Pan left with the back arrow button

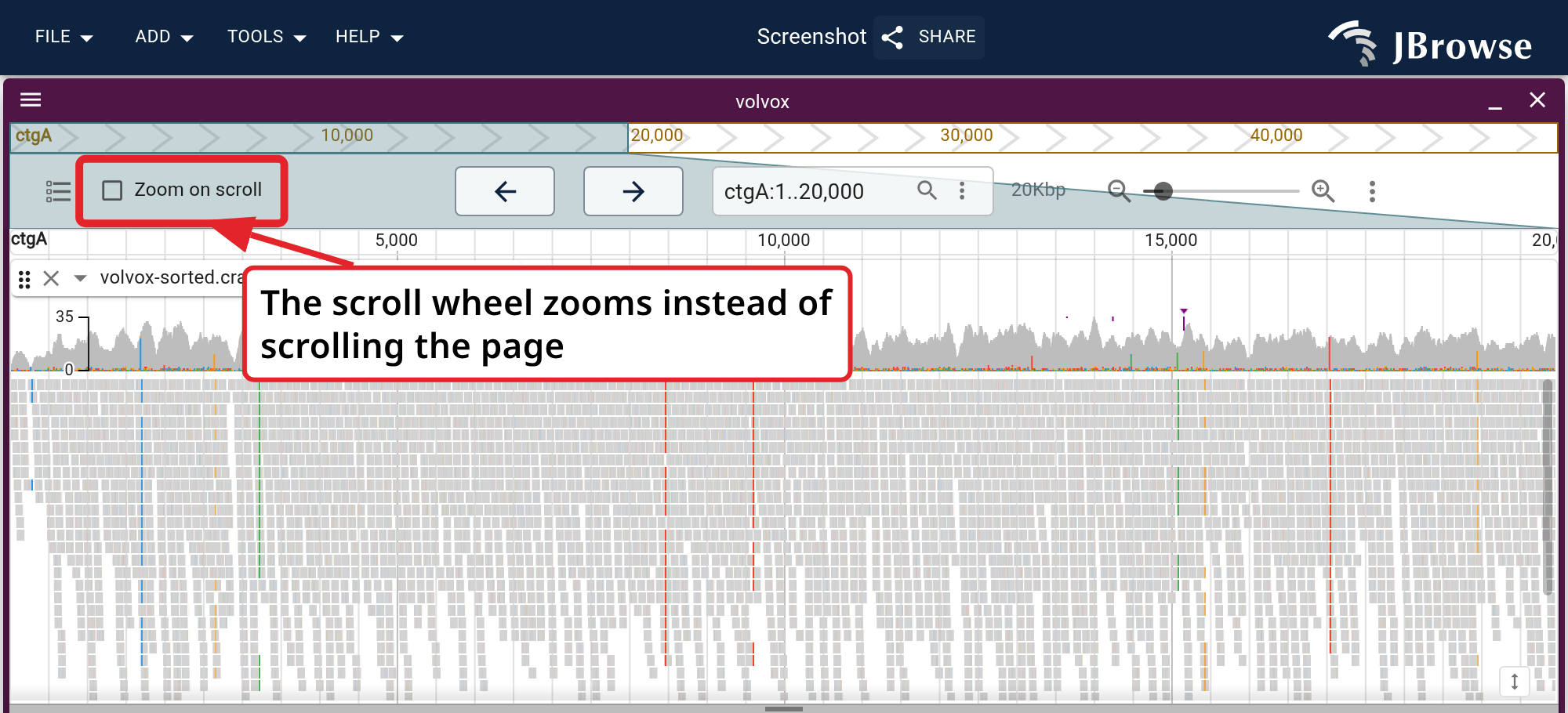pos(505,191)
